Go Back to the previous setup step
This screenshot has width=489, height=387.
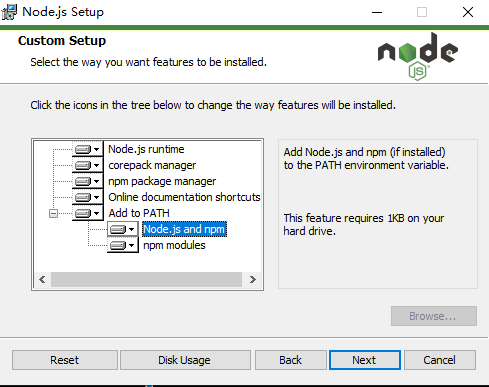[291, 360]
